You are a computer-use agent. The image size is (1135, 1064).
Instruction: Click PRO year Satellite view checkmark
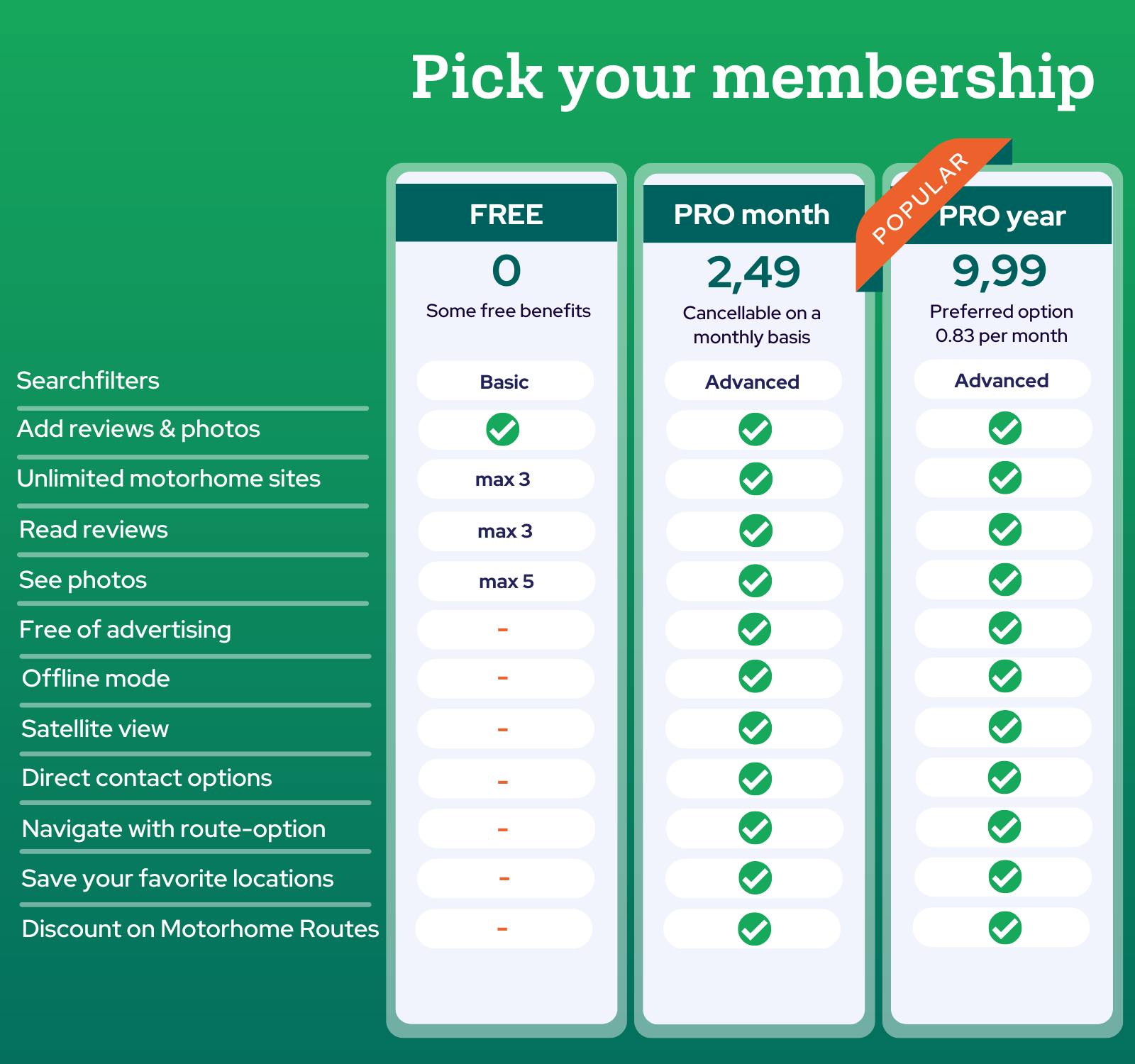1004,727
